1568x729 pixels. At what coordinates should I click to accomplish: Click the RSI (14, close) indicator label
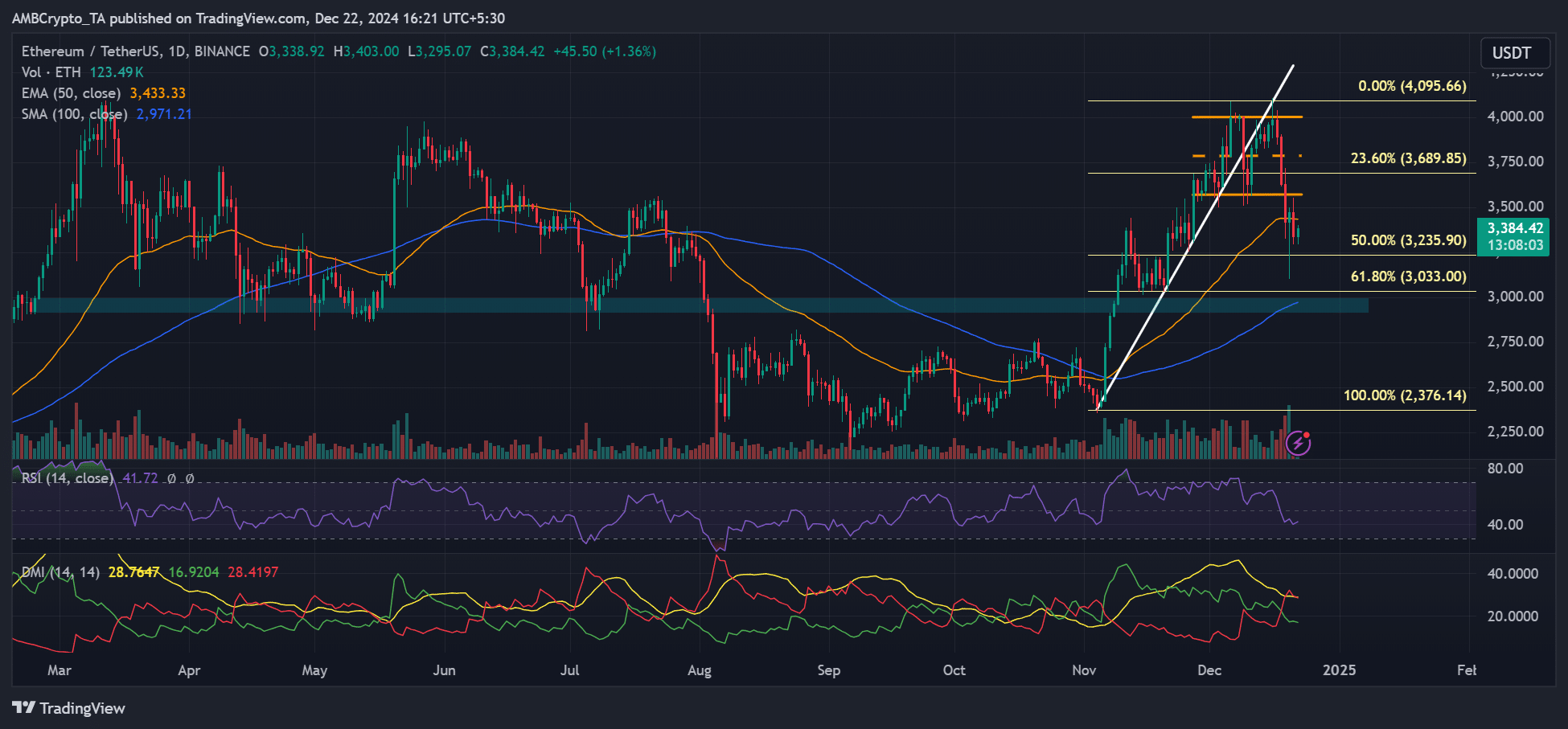[67, 478]
